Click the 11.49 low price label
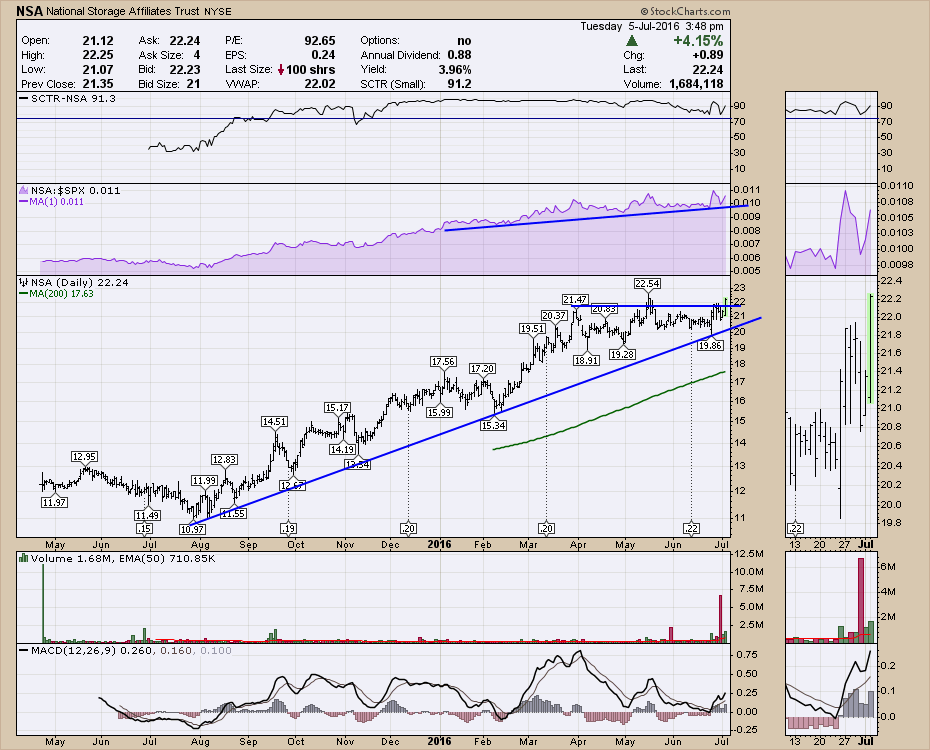 [x=147, y=515]
